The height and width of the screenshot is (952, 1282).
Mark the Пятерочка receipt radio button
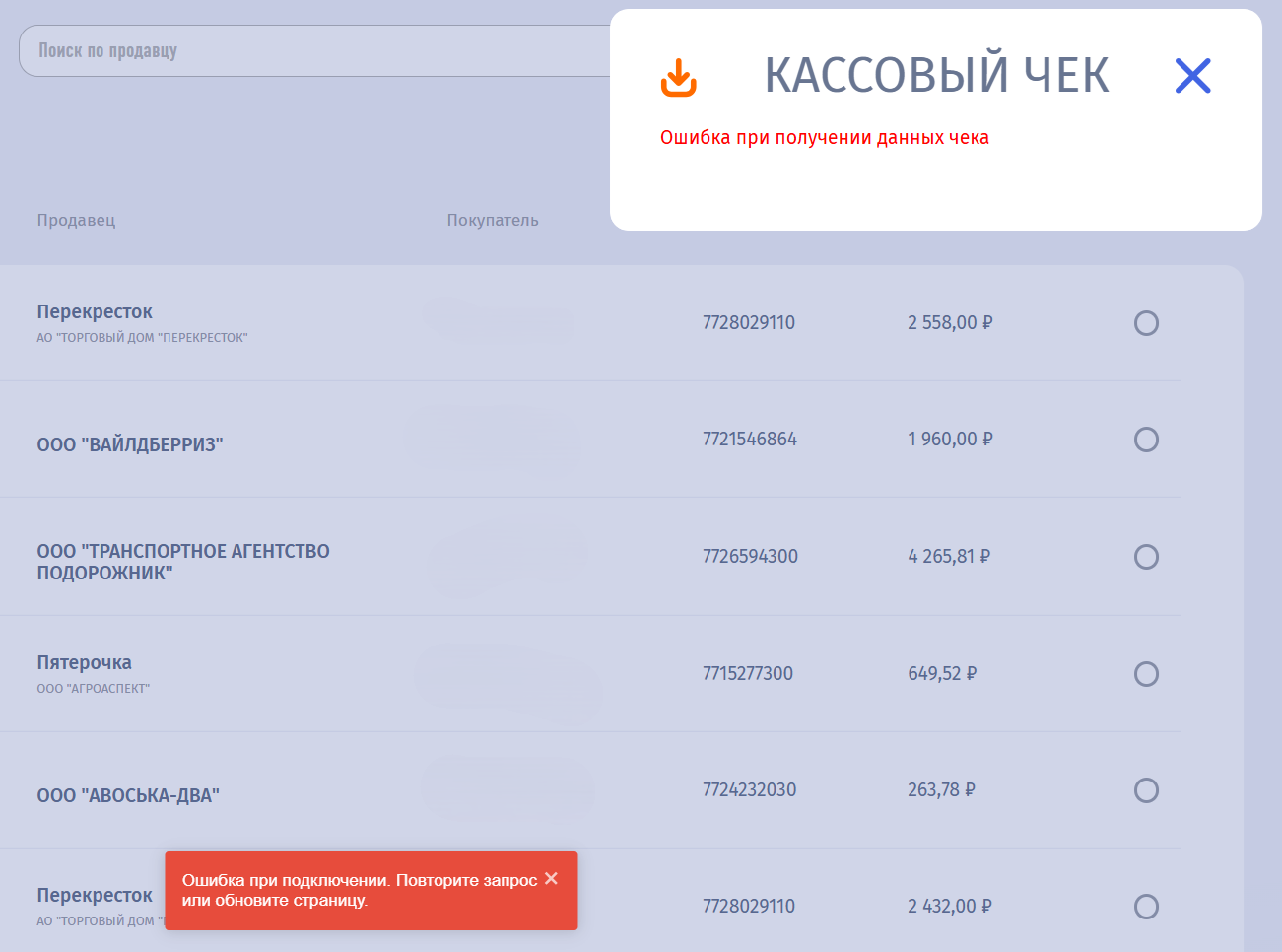[1146, 674]
